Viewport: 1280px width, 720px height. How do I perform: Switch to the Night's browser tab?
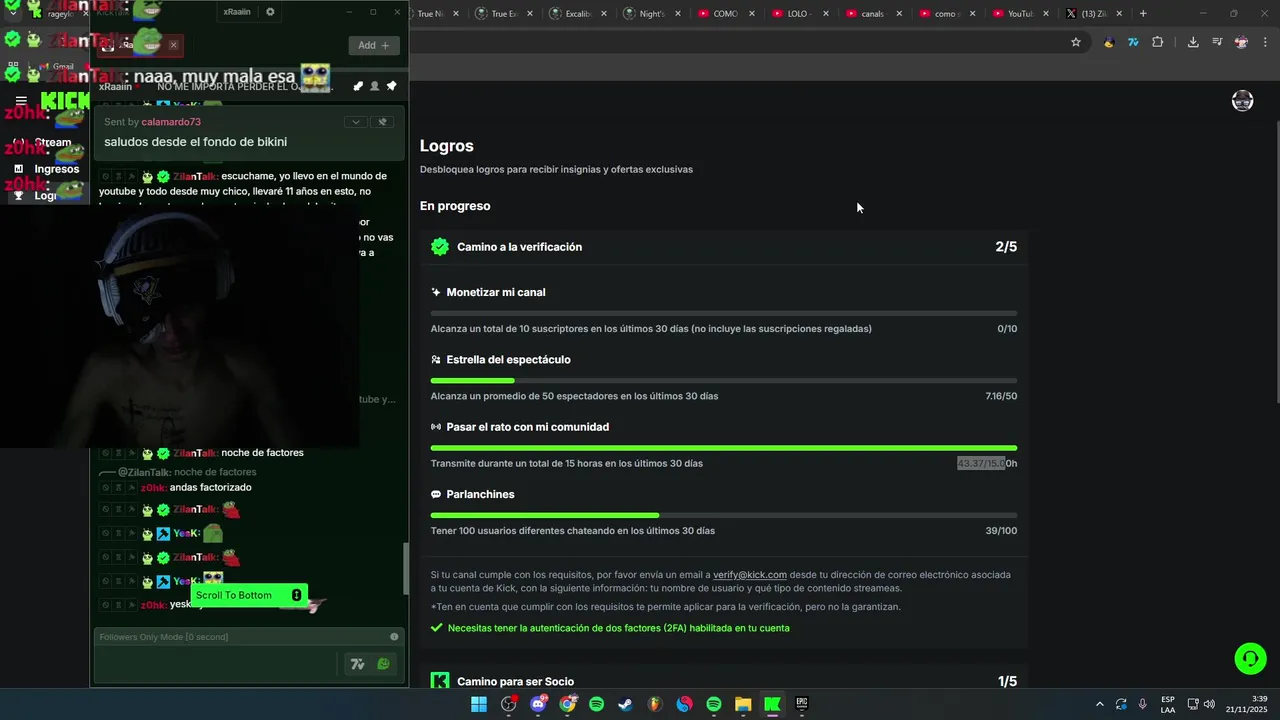coord(654,13)
